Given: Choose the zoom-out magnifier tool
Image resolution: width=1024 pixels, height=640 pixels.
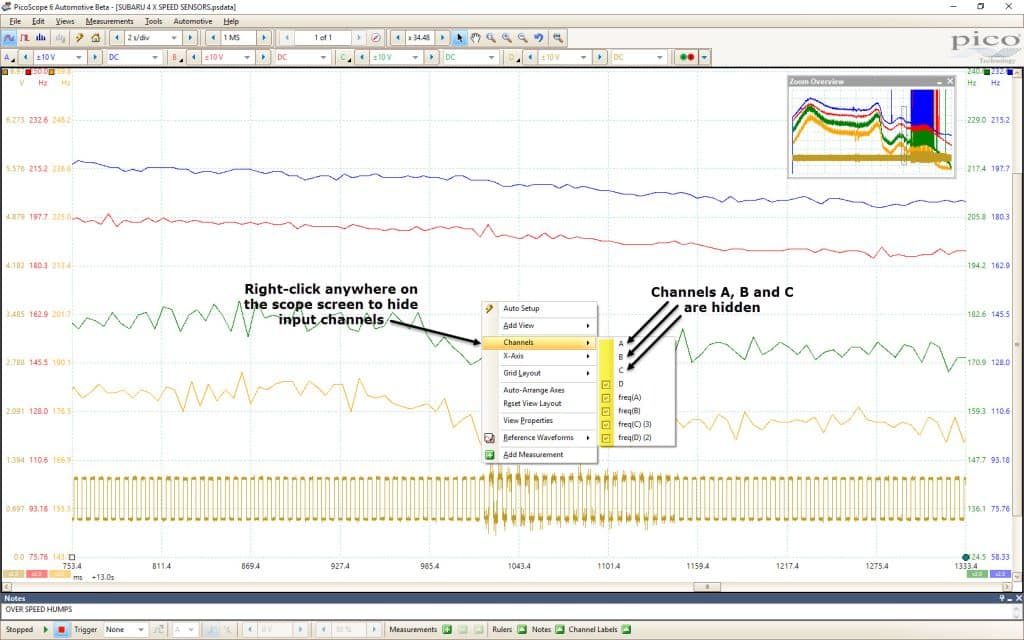Looking at the screenshot, I should click(x=522, y=38).
